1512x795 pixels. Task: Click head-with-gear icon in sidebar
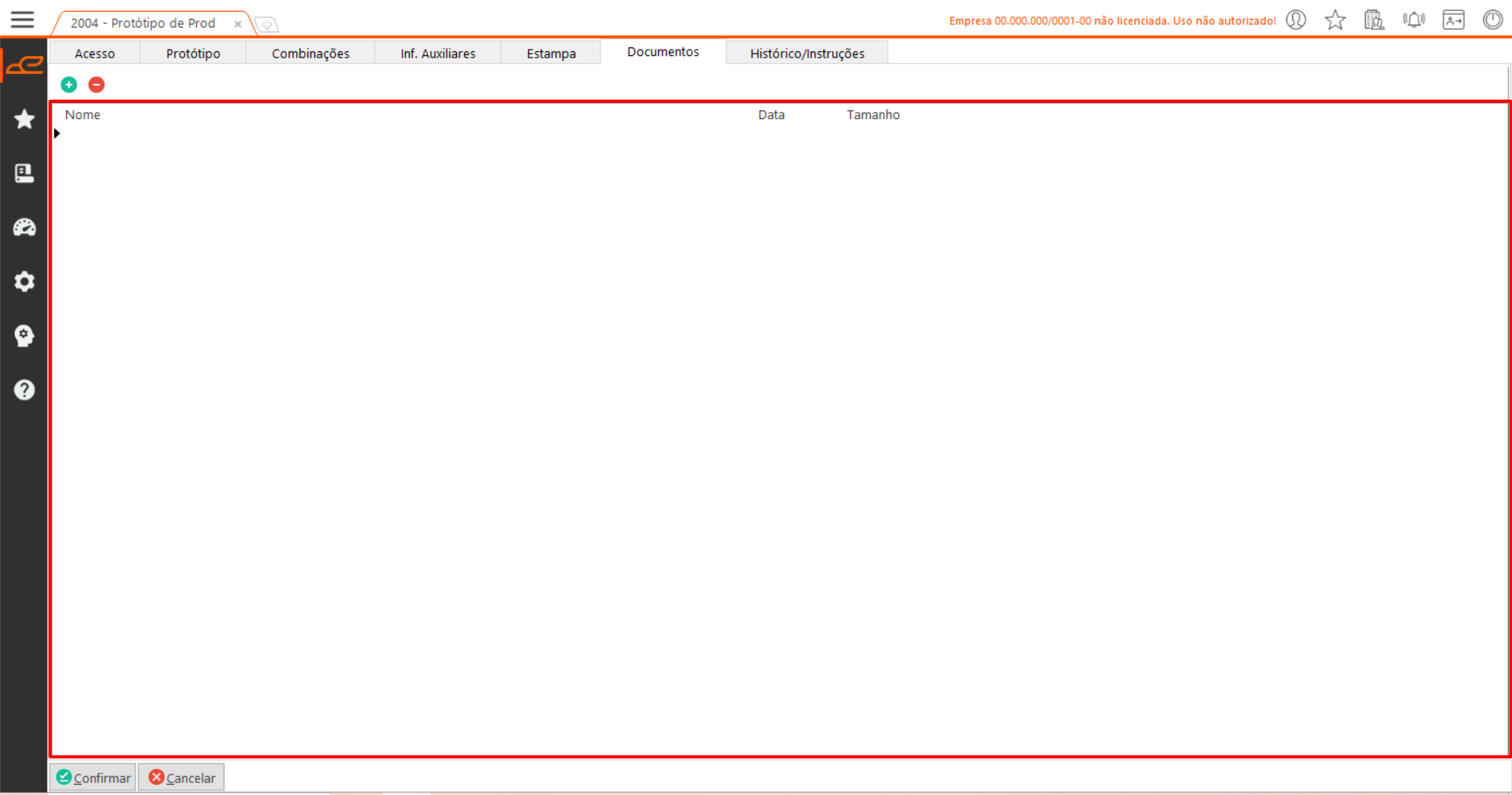pyautogui.click(x=24, y=336)
